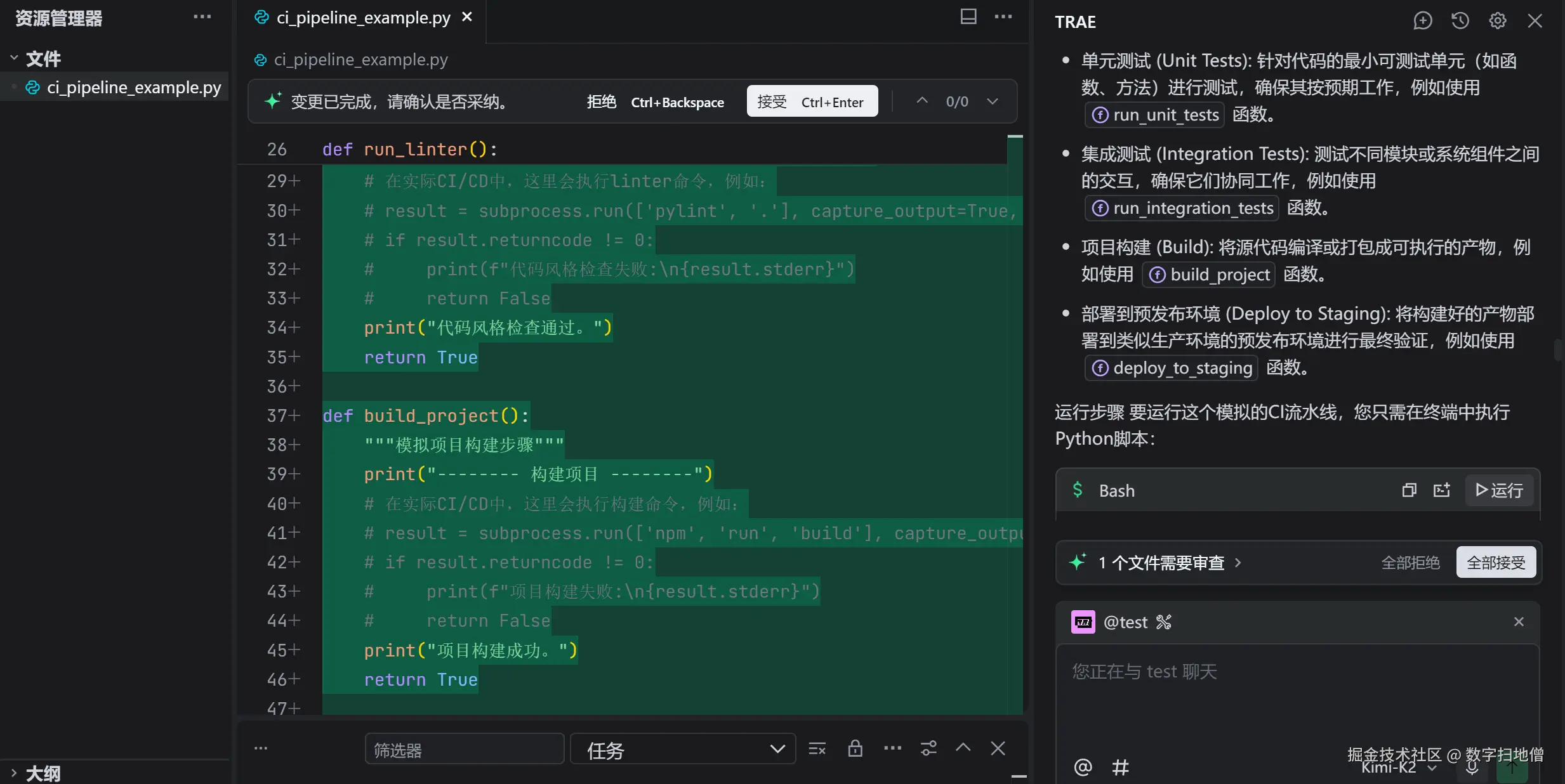
Task: Copy the Bash code block
Action: 1409,490
